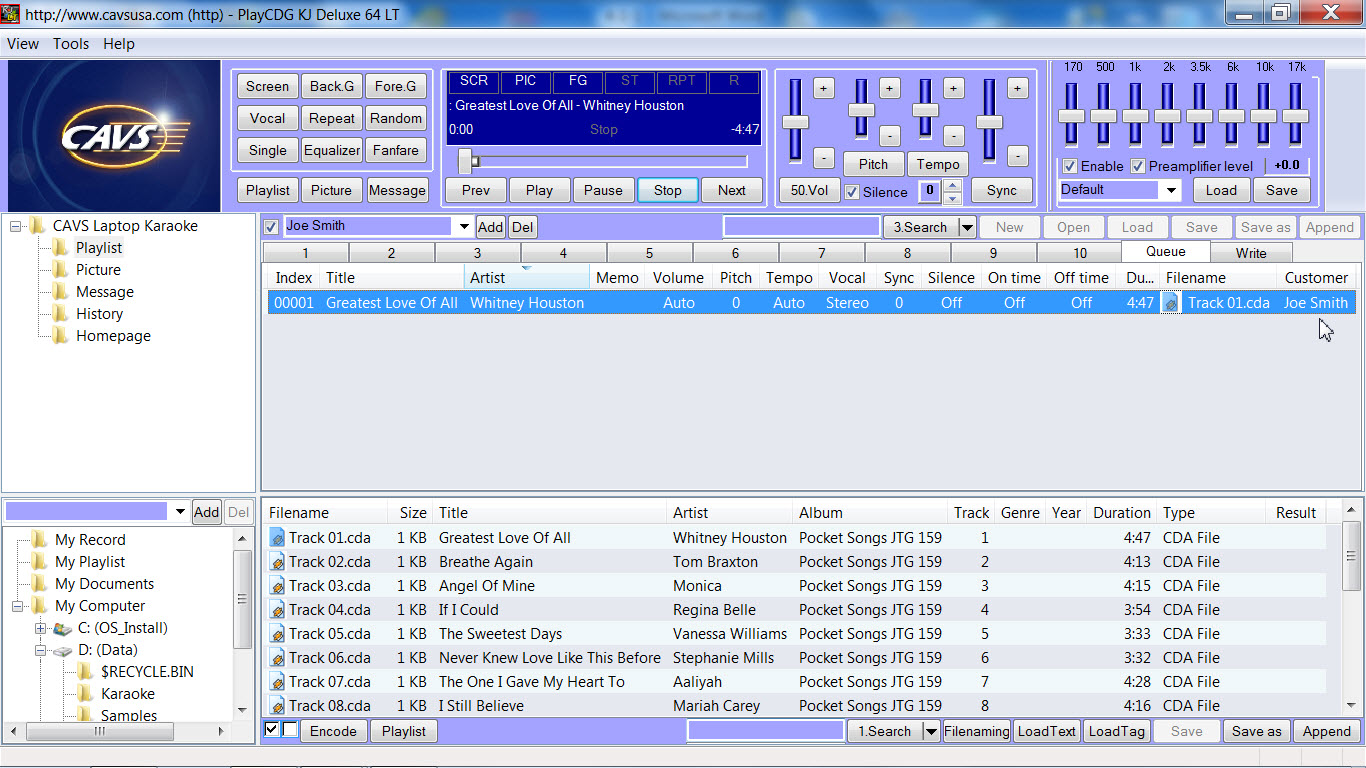This screenshot has height=768, width=1366.
Task: Click the 17k equalizer band slider
Action: [x=1296, y=114]
